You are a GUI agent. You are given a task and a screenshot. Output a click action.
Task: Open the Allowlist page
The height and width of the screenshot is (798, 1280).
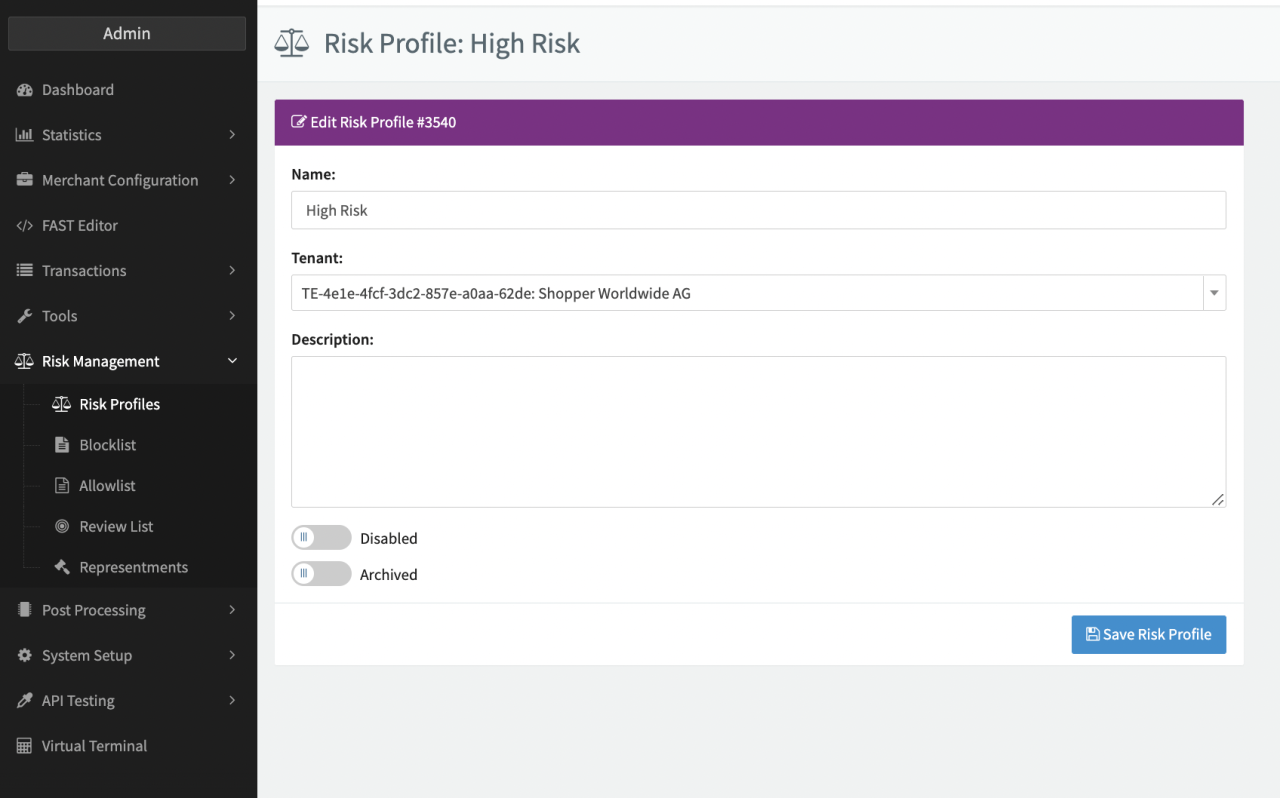click(x=107, y=486)
